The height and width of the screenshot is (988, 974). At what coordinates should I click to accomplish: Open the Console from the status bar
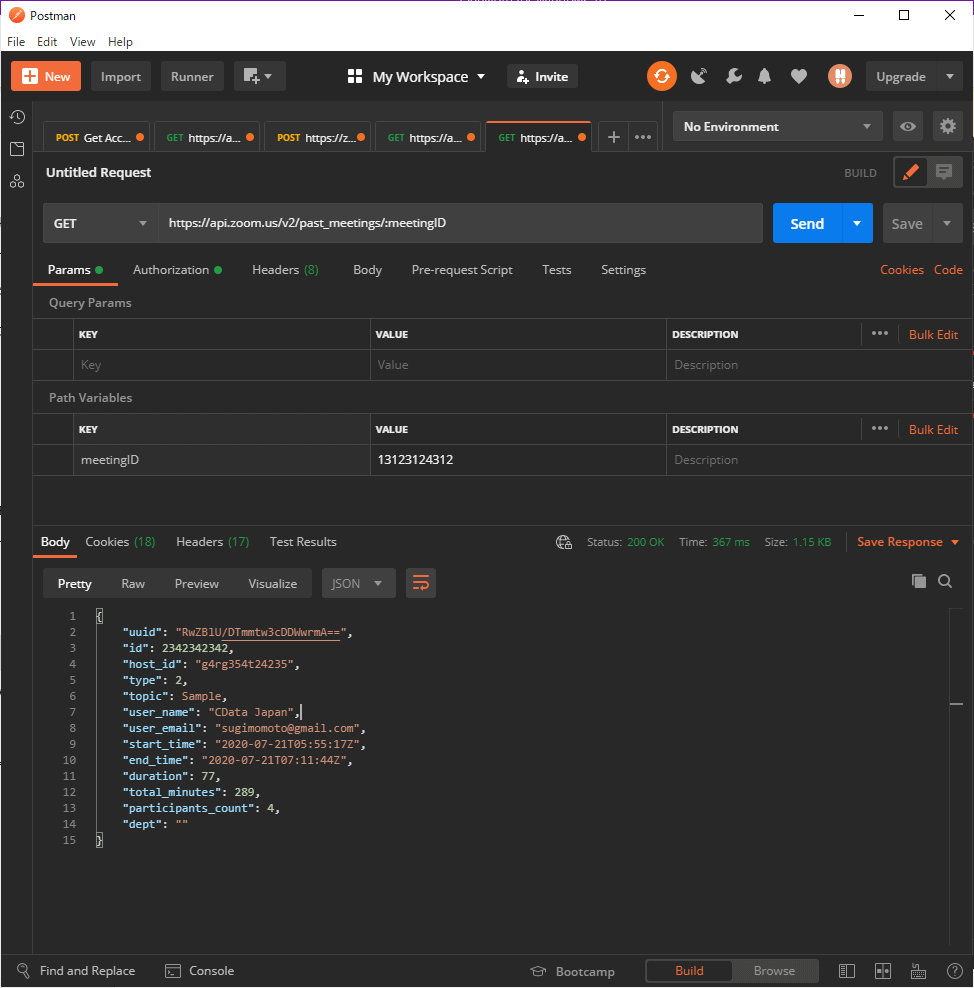point(200,971)
